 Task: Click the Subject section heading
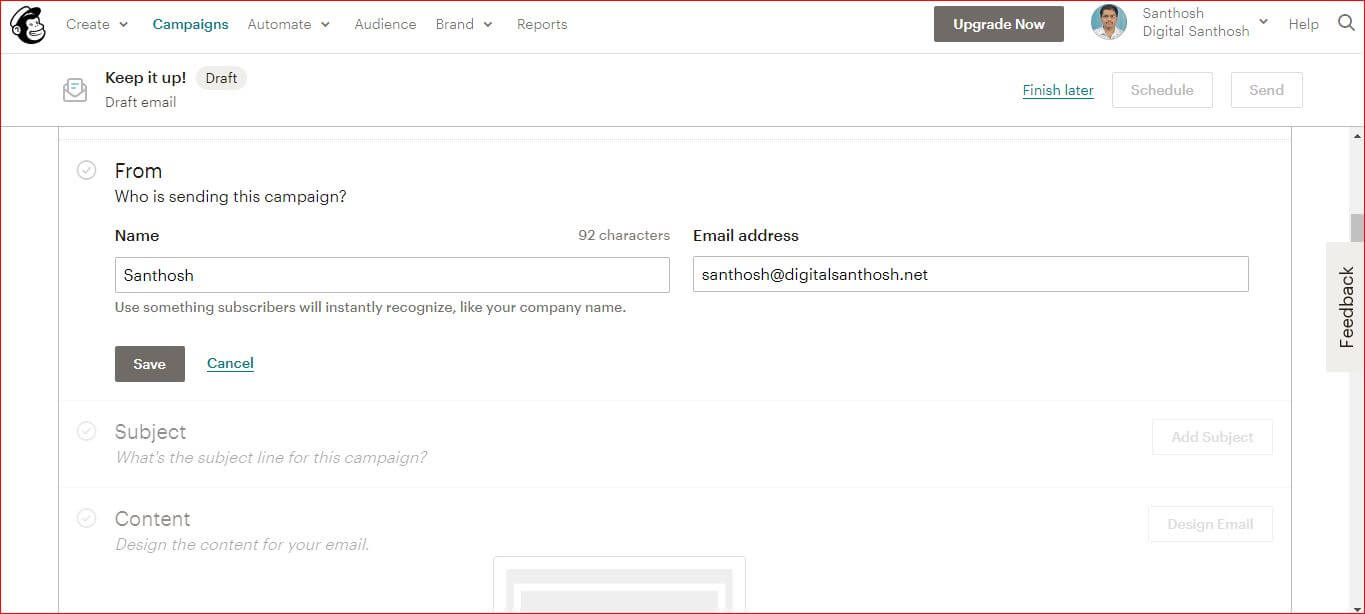pyautogui.click(x=150, y=432)
